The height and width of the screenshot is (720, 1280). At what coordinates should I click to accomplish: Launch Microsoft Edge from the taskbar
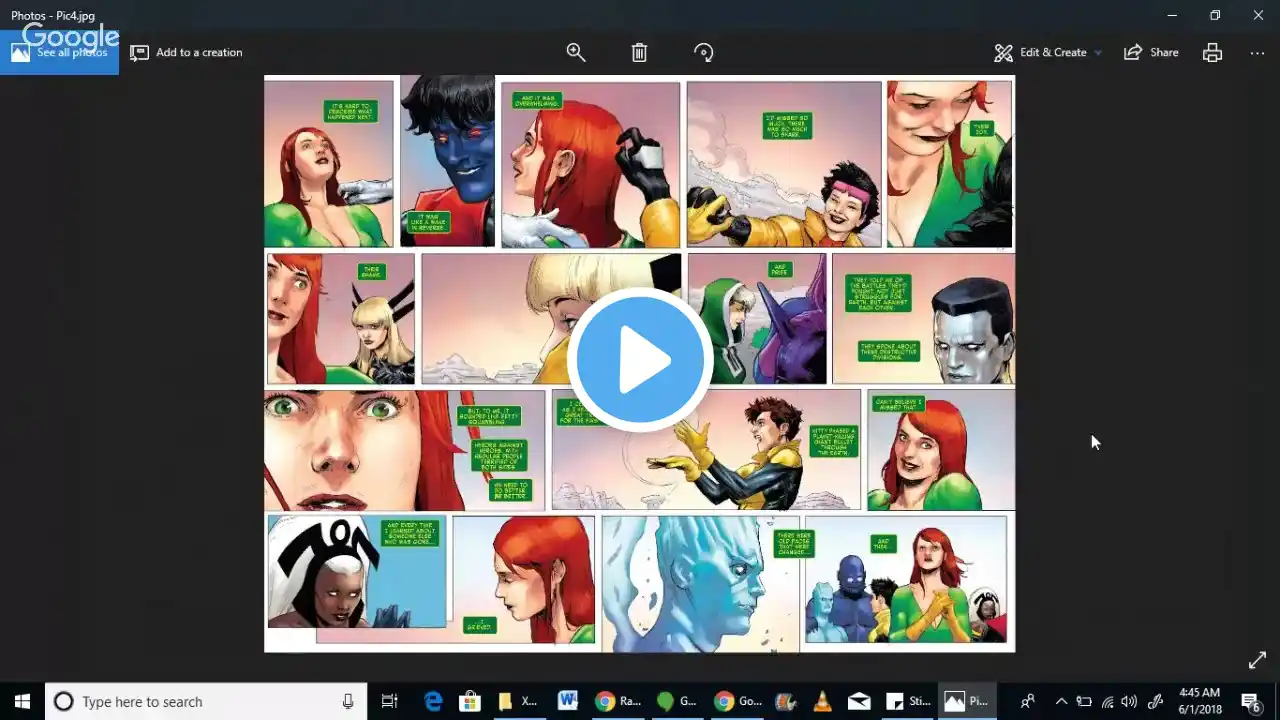(x=433, y=701)
